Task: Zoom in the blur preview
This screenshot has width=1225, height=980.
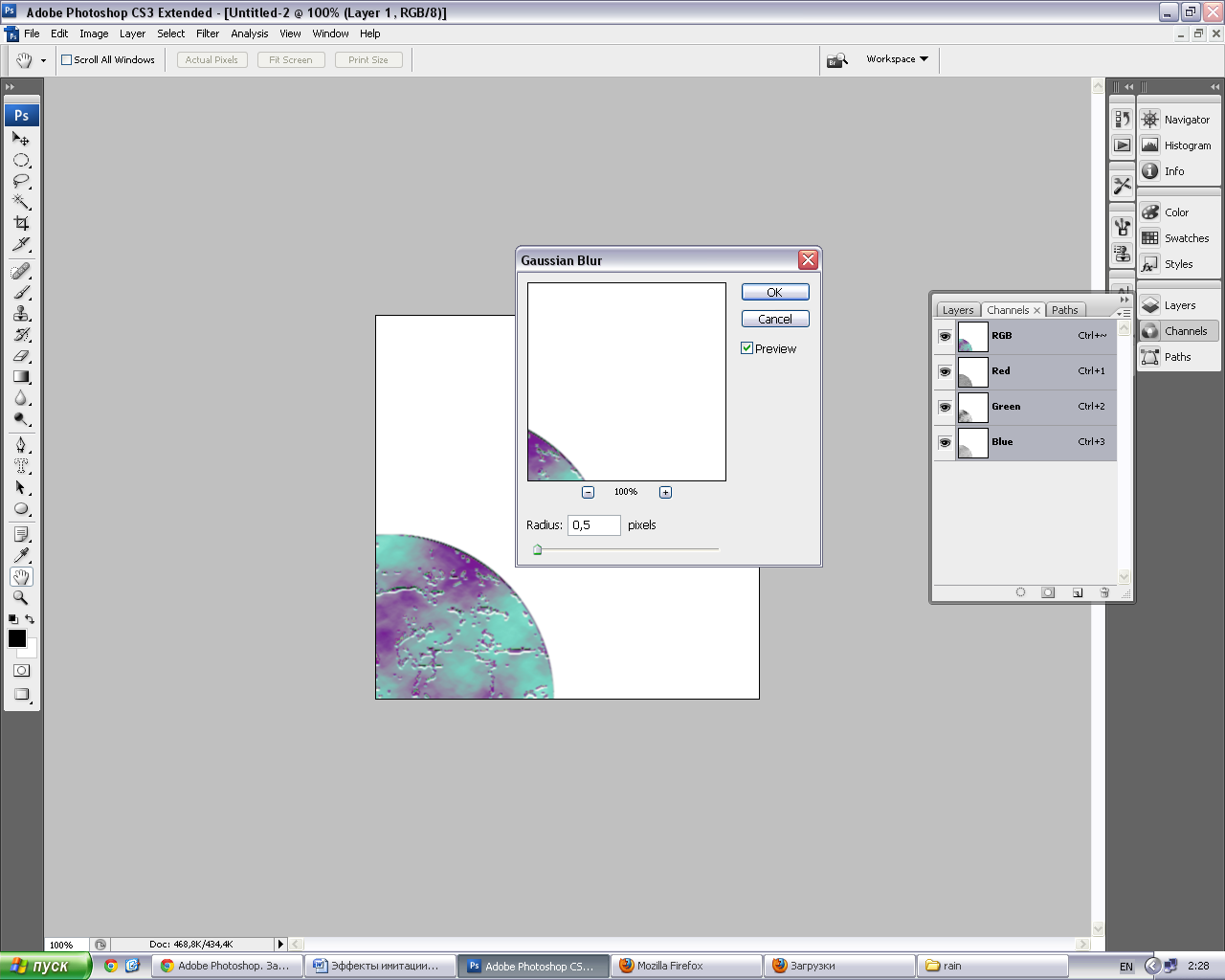Action: click(665, 492)
